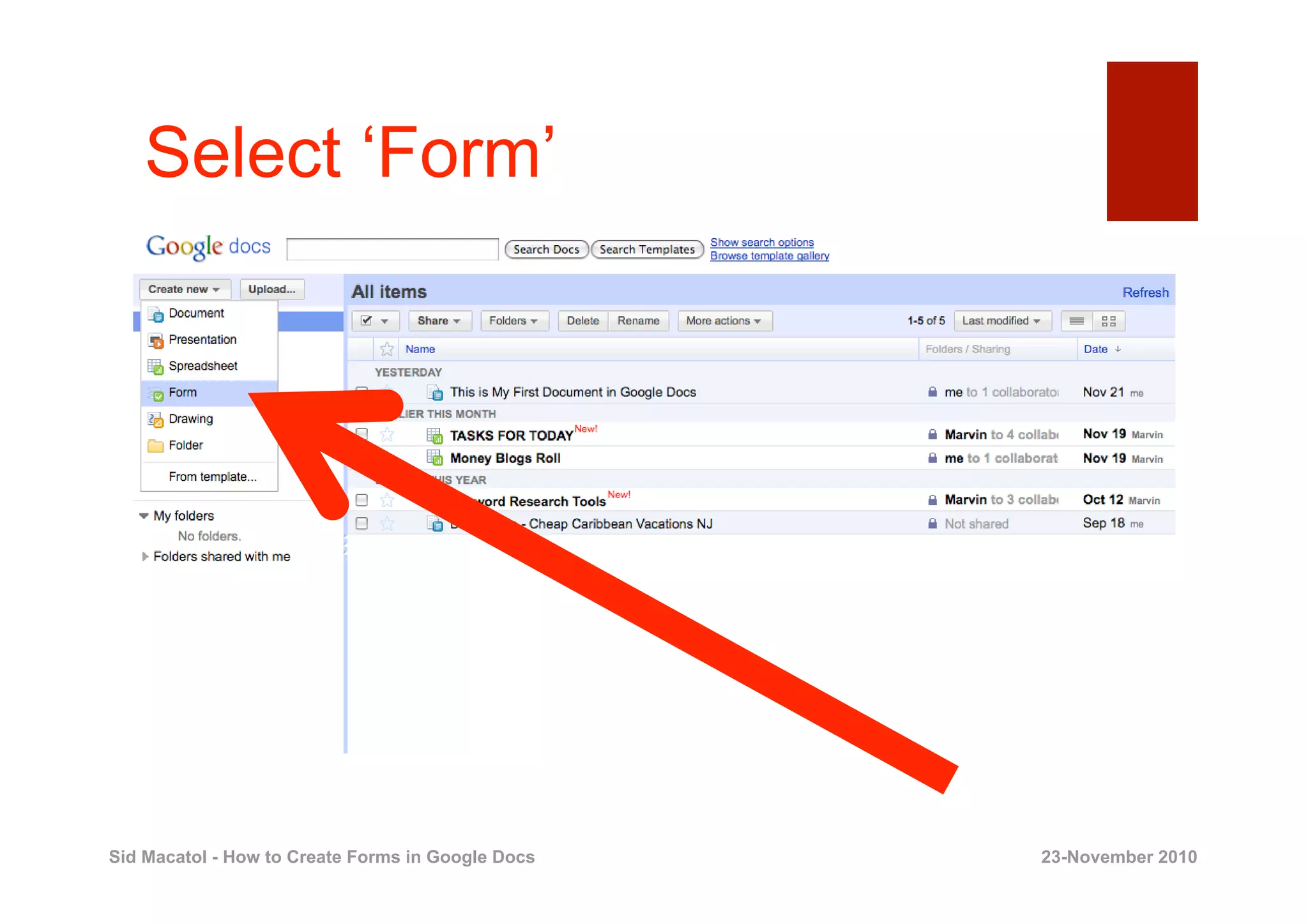Check the Cheap Caribbean Vacations NJ checkbox
This screenshot has width=1308, height=924.
362,524
